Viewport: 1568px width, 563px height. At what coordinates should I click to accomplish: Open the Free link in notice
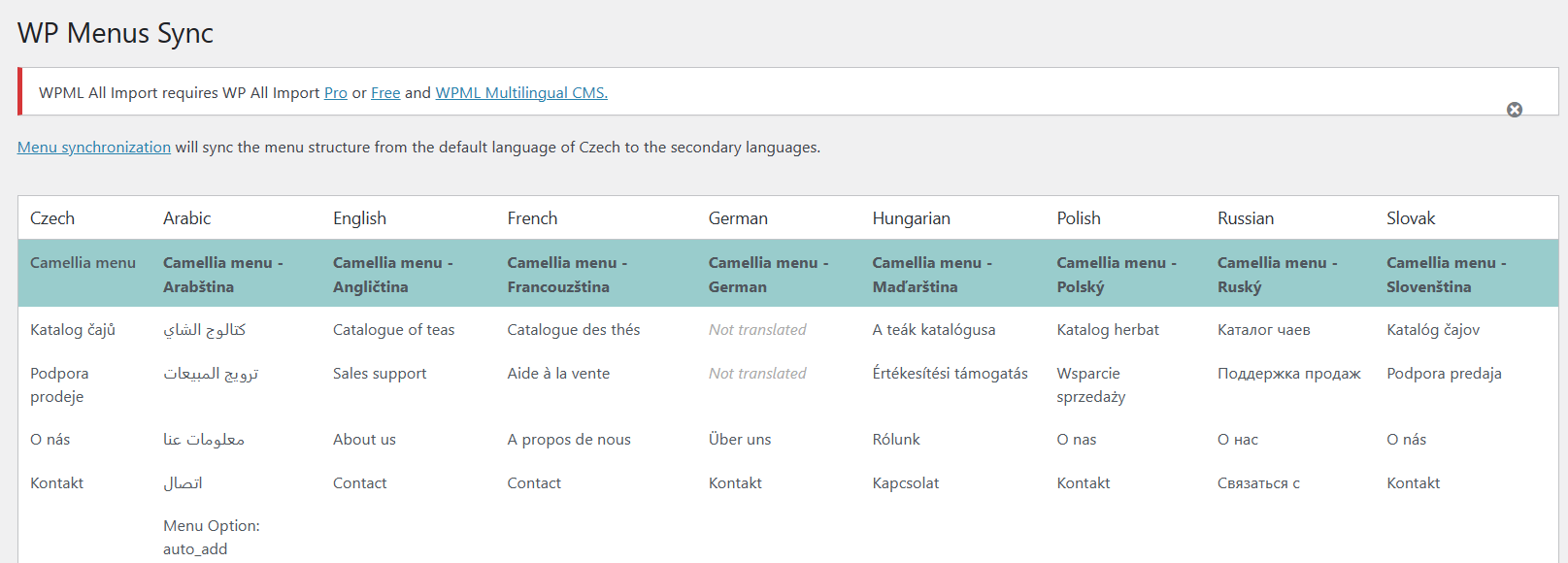tap(385, 93)
